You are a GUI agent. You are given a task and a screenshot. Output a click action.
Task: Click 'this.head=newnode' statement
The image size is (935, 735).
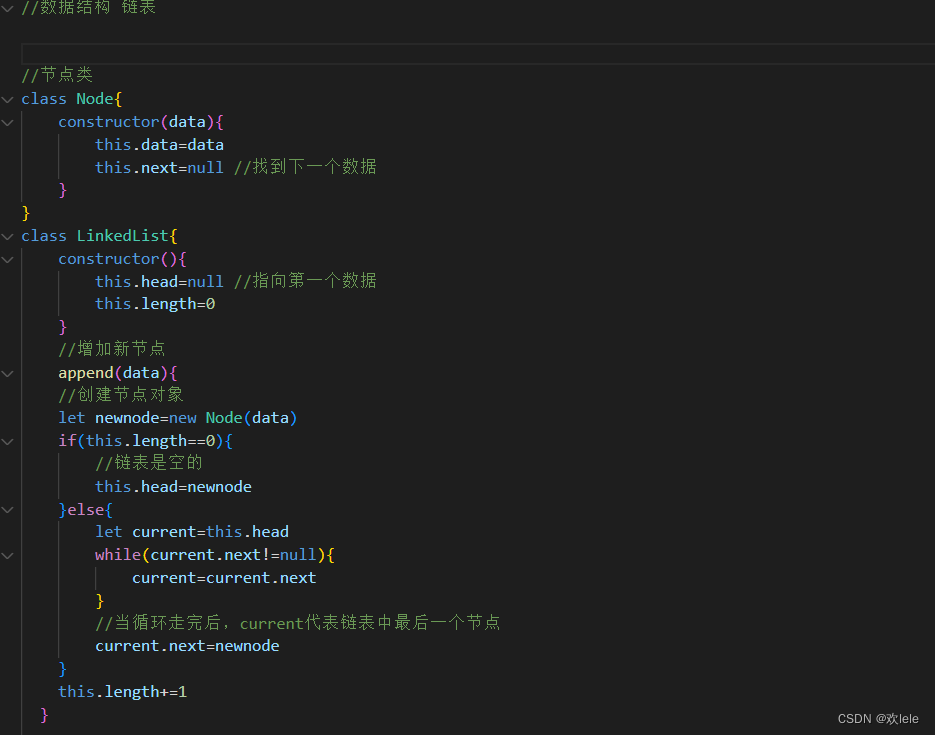coord(174,487)
